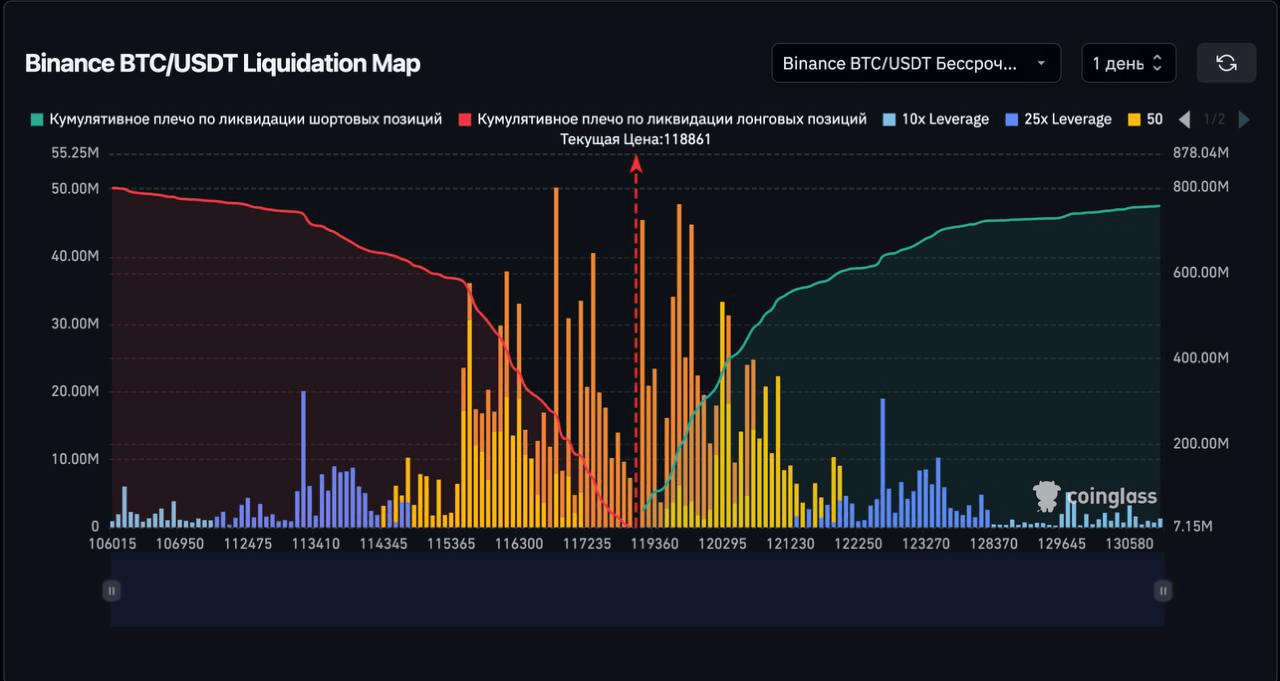The width and height of the screenshot is (1280, 681).
Task: Click the red dashed current price marker arrow
Action: 635,163
